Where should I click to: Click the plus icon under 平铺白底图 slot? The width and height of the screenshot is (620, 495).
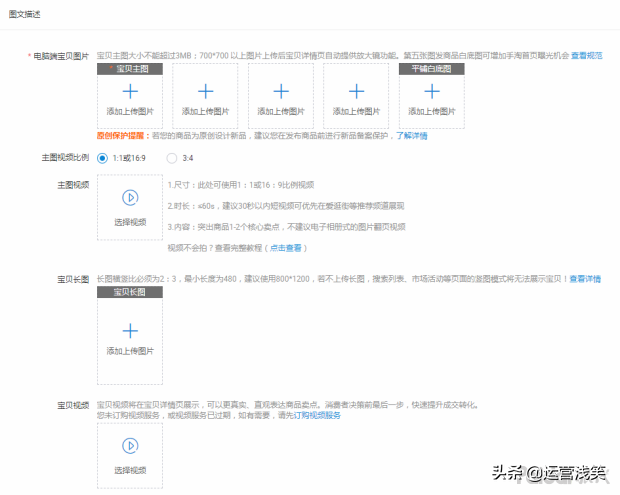click(x=432, y=91)
